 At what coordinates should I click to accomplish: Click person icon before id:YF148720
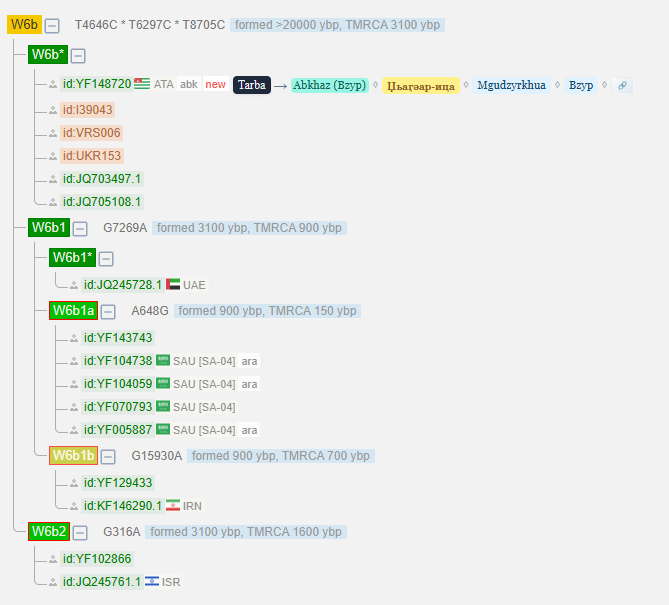tap(53, 84)
